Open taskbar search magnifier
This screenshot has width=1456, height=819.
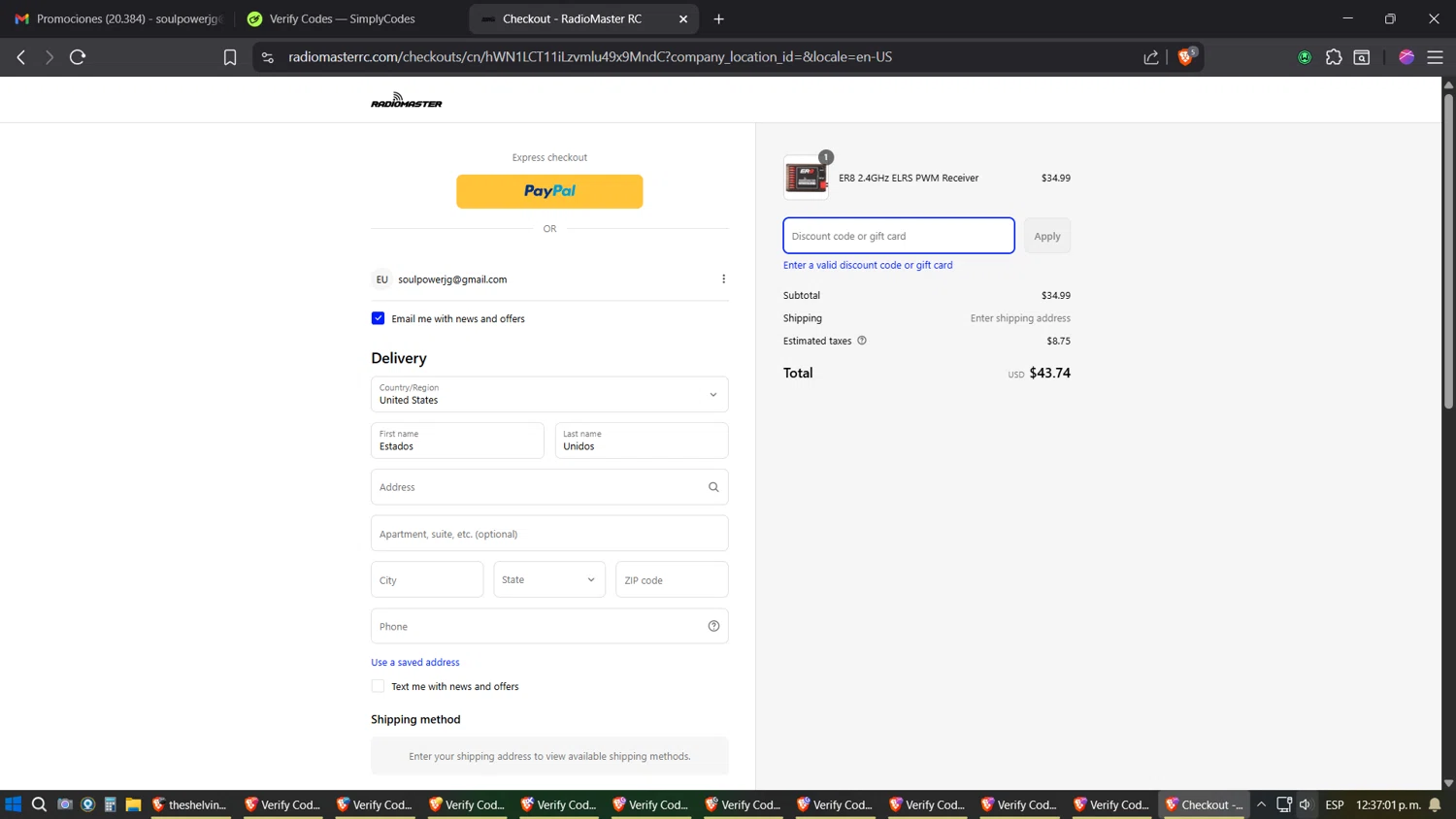[39, 804]
